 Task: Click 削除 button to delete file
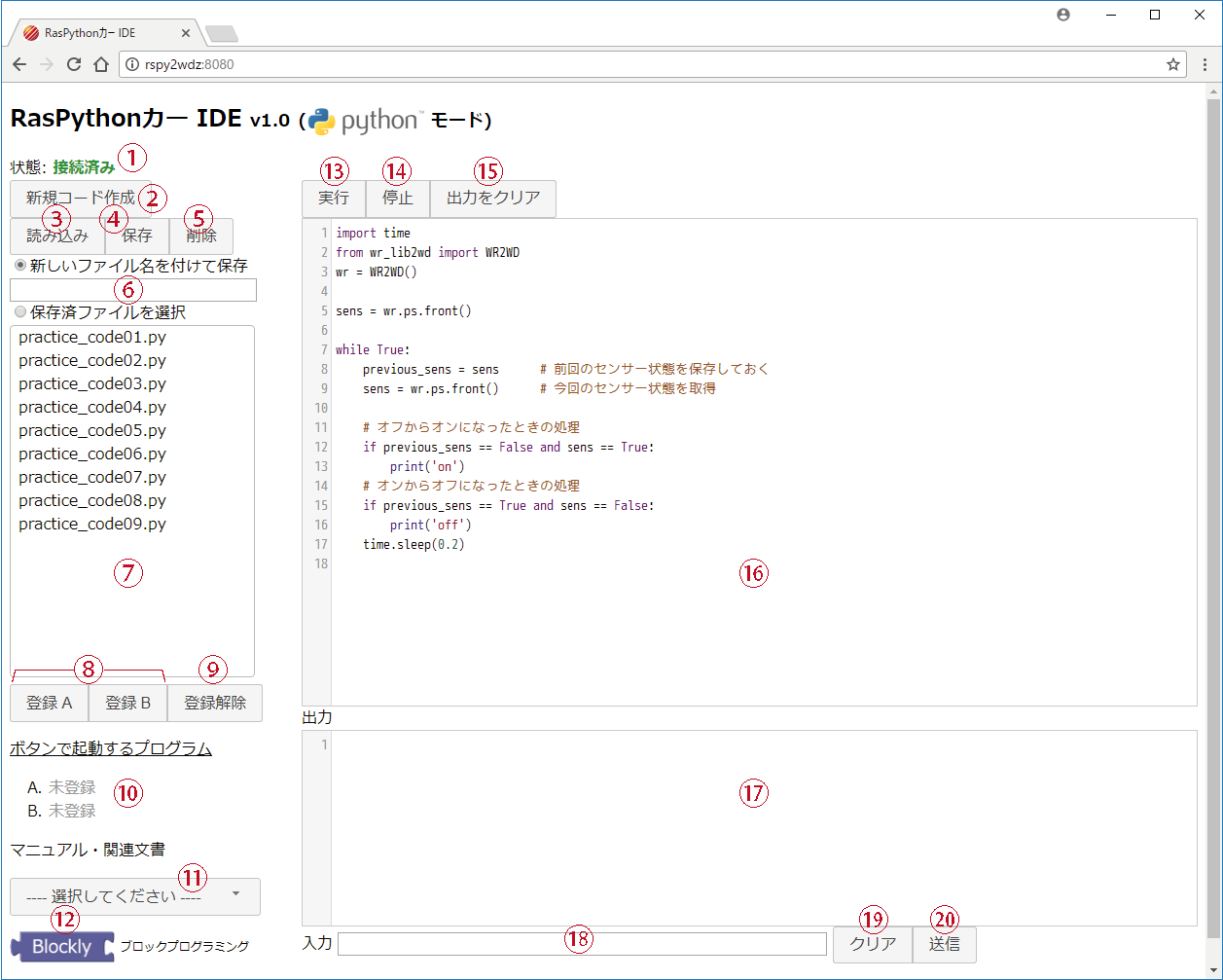tap(201, 236)
